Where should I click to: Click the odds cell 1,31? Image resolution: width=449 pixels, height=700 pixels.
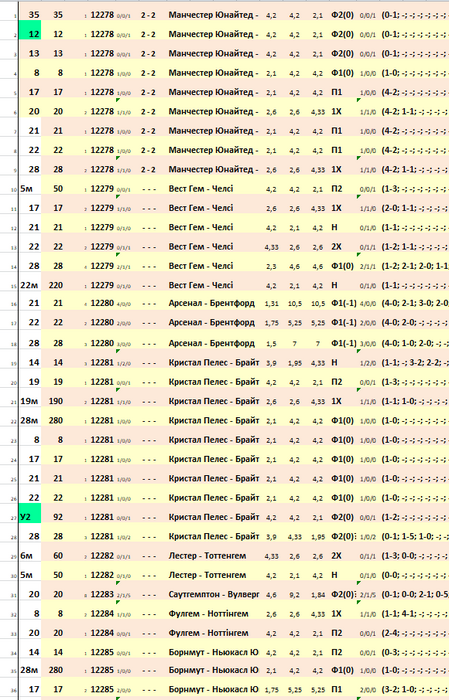271,304
